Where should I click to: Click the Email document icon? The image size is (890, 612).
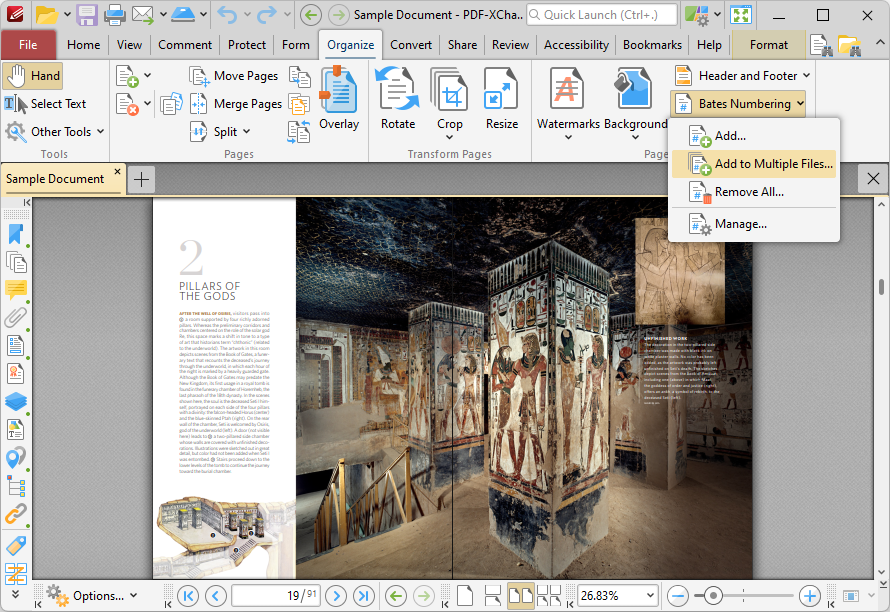click(x=143, y=15)
